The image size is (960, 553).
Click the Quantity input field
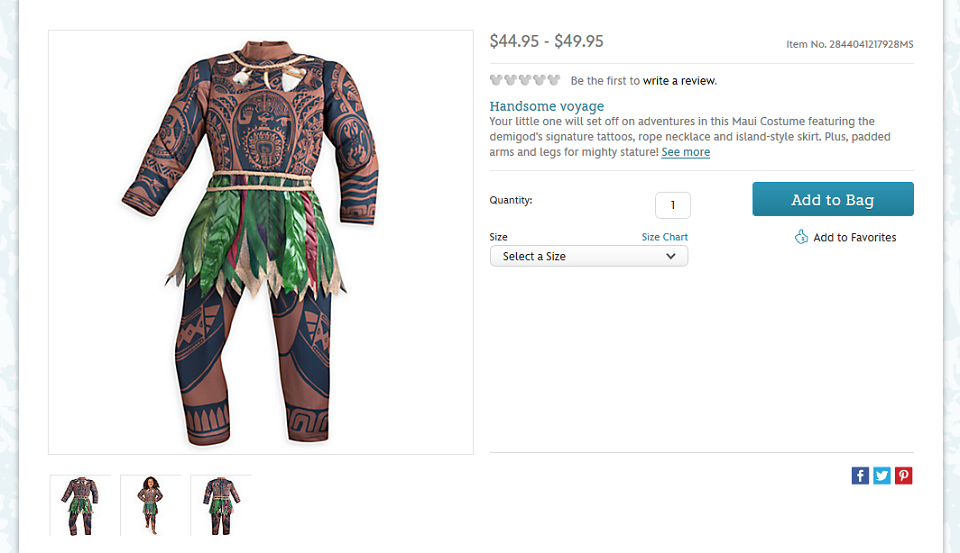click(672, 205)
